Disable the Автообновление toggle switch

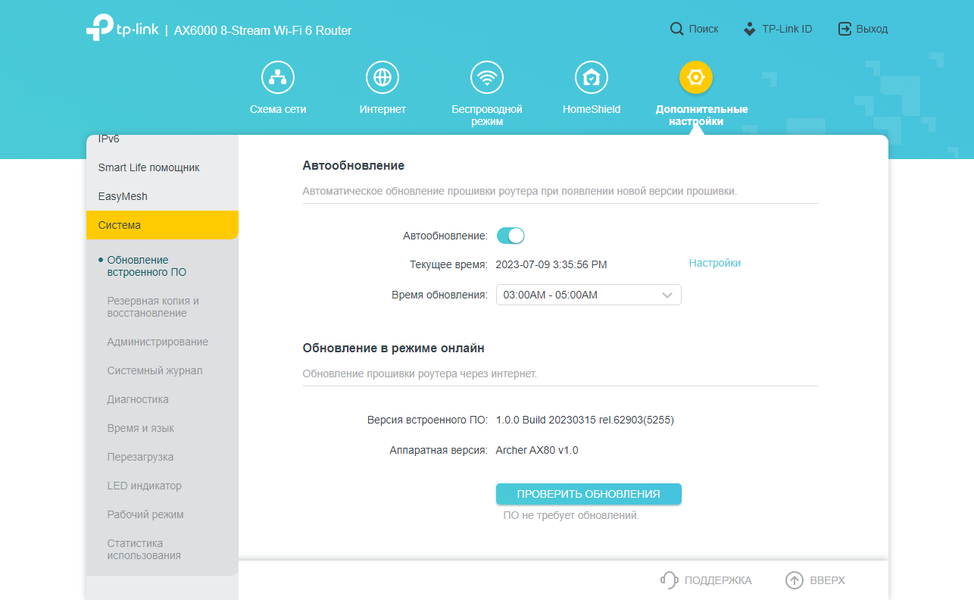point(511,235)
